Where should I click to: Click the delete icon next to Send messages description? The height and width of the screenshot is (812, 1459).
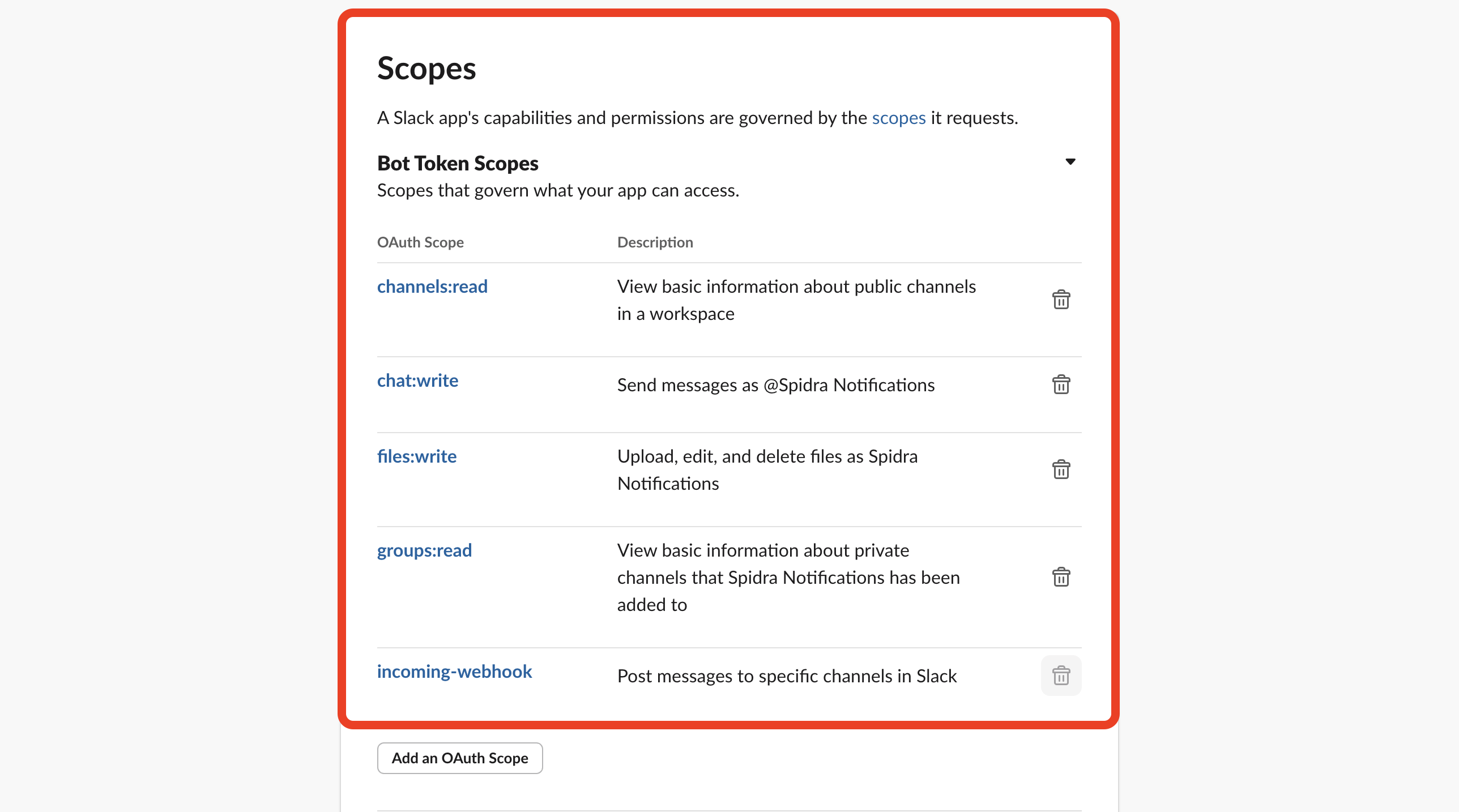click(x=1061, y=384)
